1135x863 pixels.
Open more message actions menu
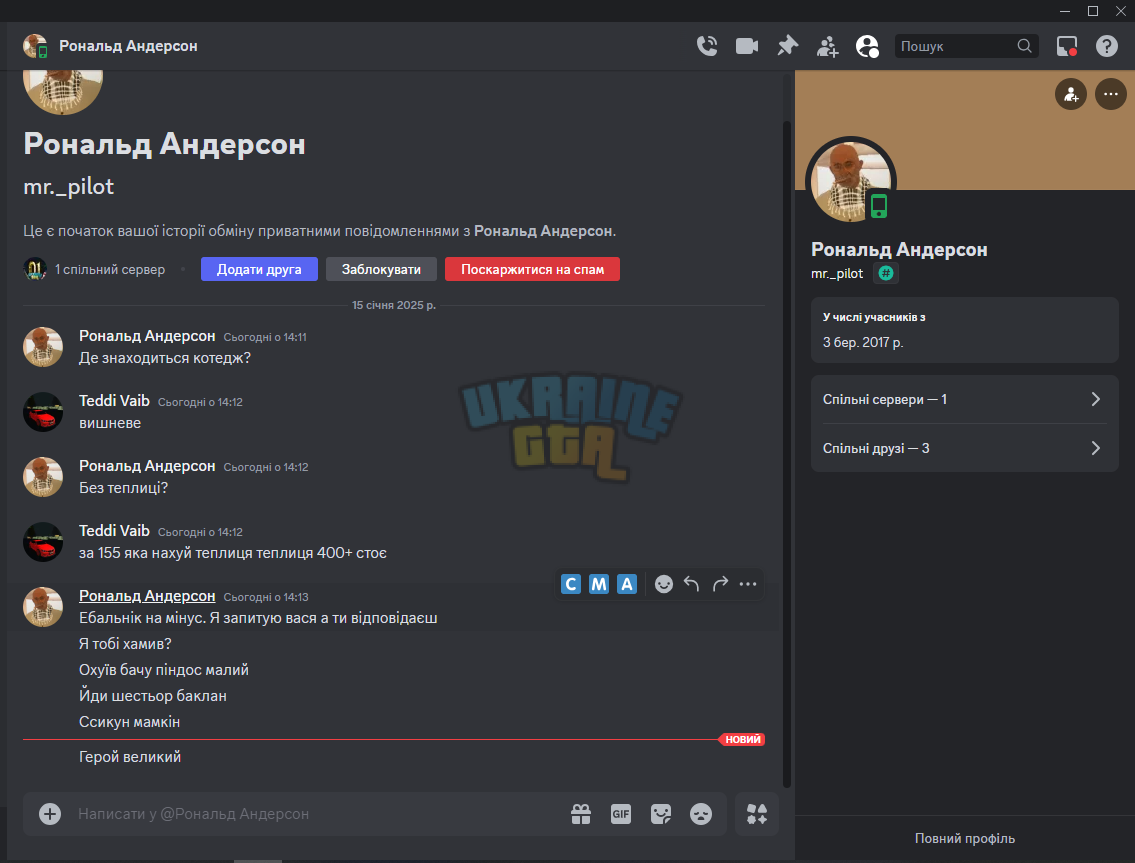click(748, 584)
